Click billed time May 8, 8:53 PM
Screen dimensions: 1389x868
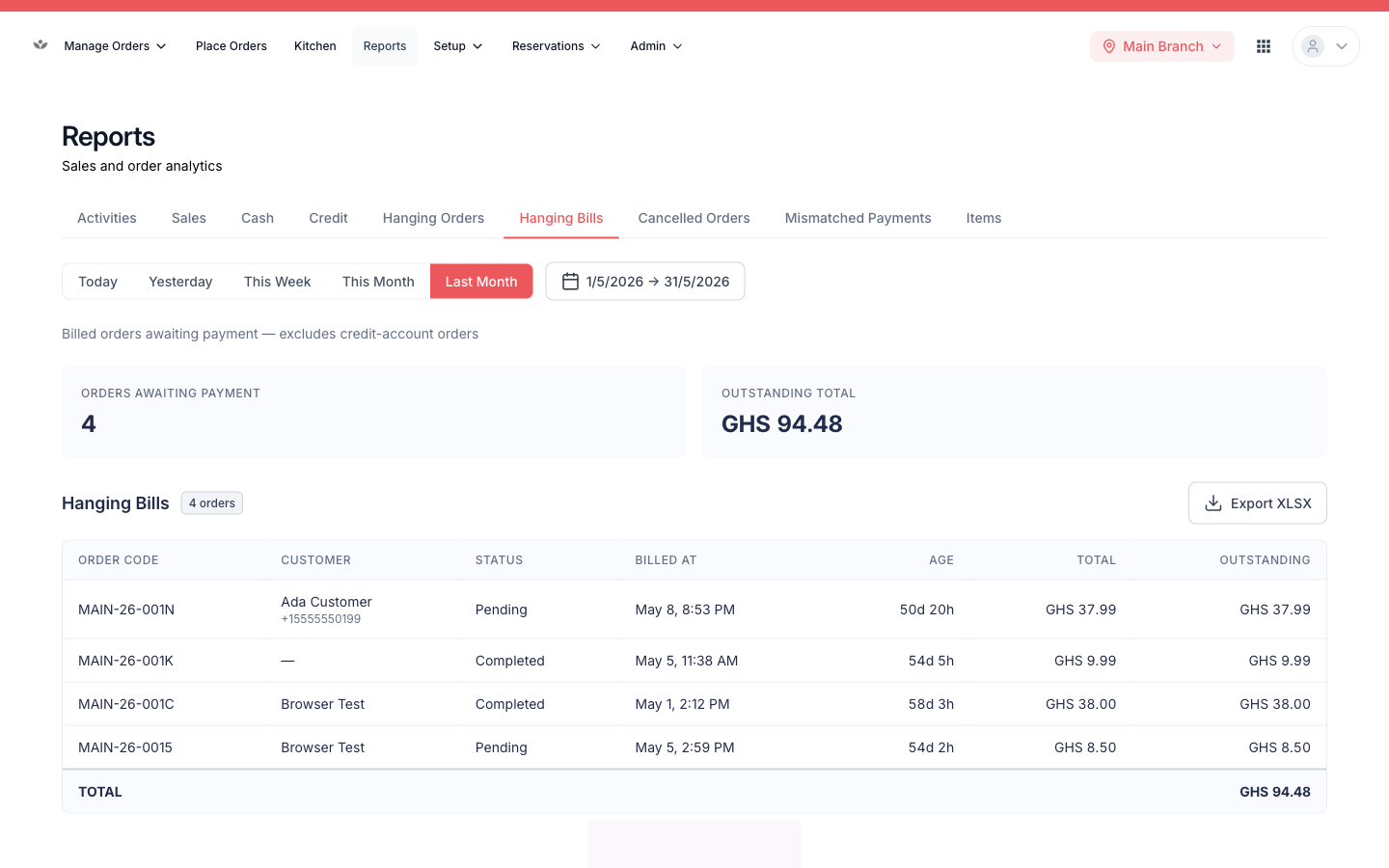(685, 610)
